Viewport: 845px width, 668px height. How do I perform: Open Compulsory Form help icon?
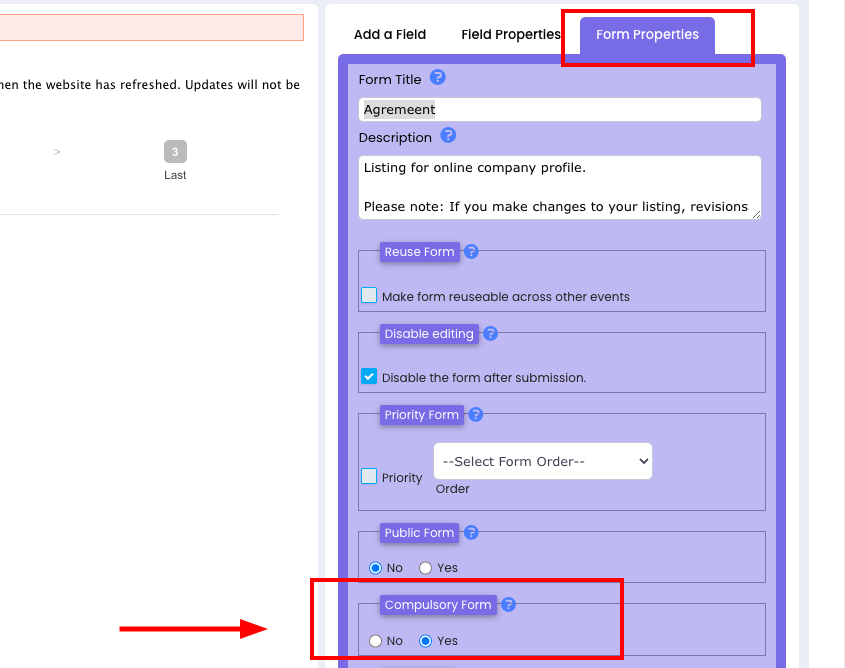(508, 604)
